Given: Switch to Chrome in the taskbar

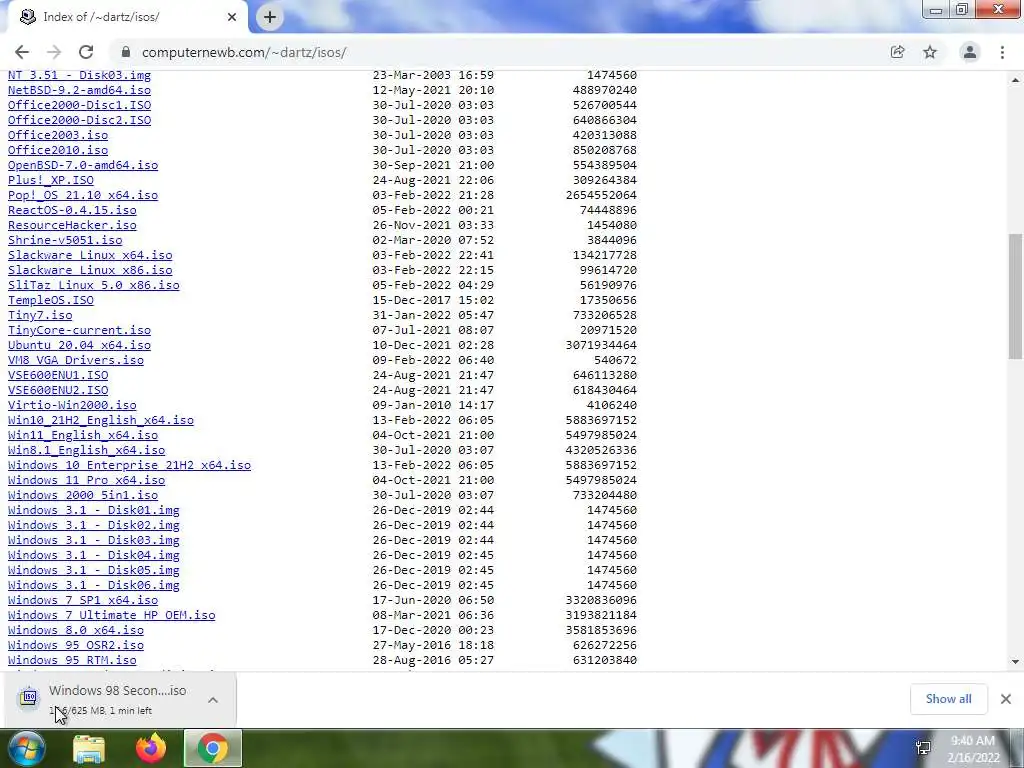Looking at the screenshot, I should coord(213,748).
